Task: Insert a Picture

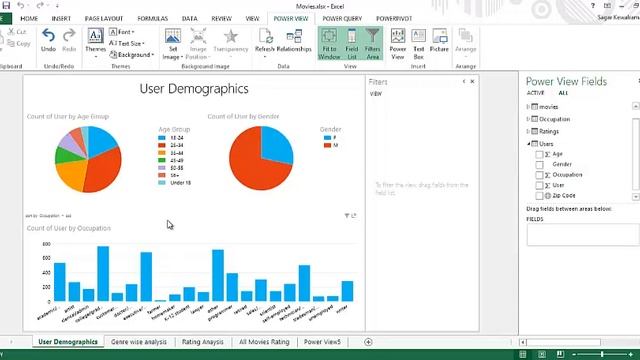Action: click(x=439, y=41)
